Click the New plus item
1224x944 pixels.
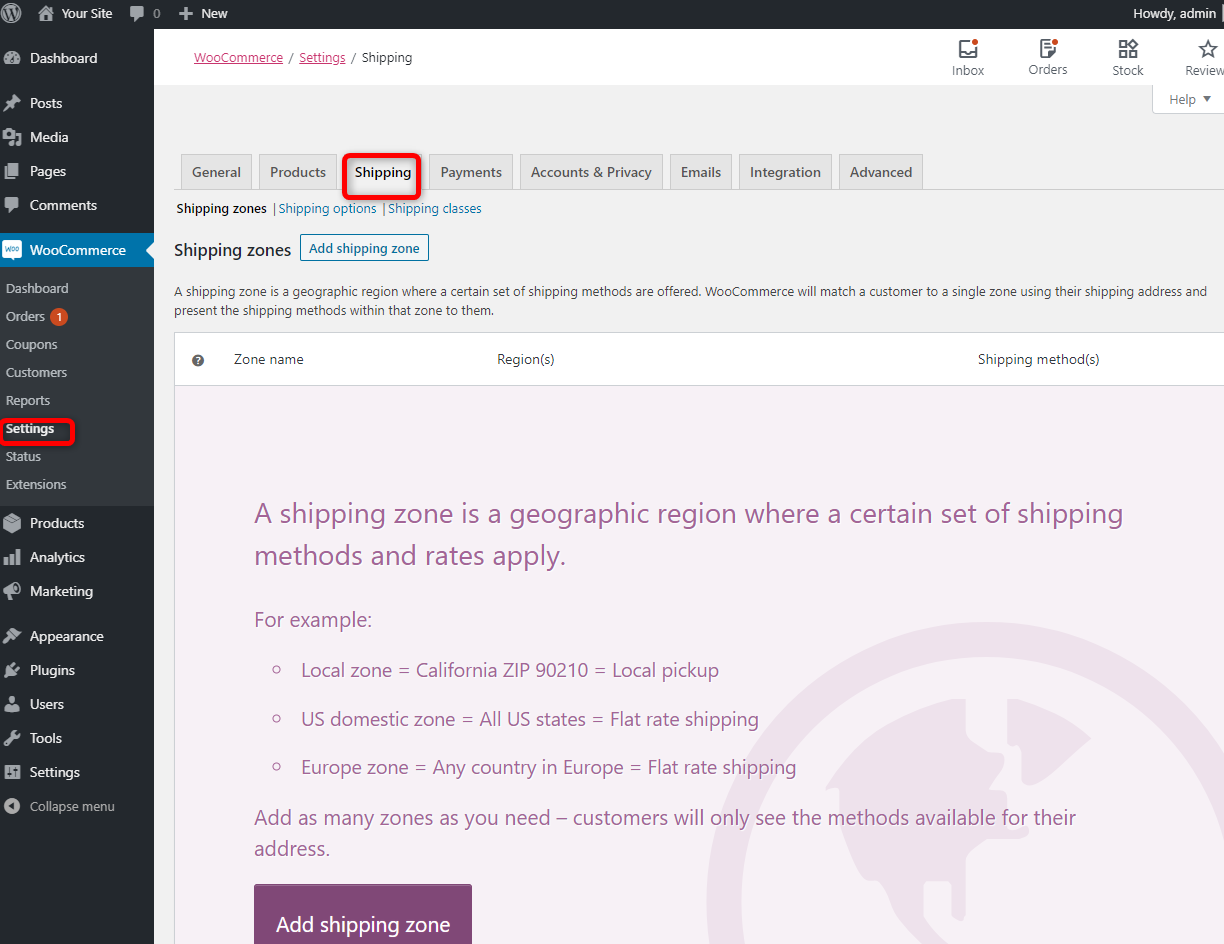pyautogui.click(x=203, y=13)
